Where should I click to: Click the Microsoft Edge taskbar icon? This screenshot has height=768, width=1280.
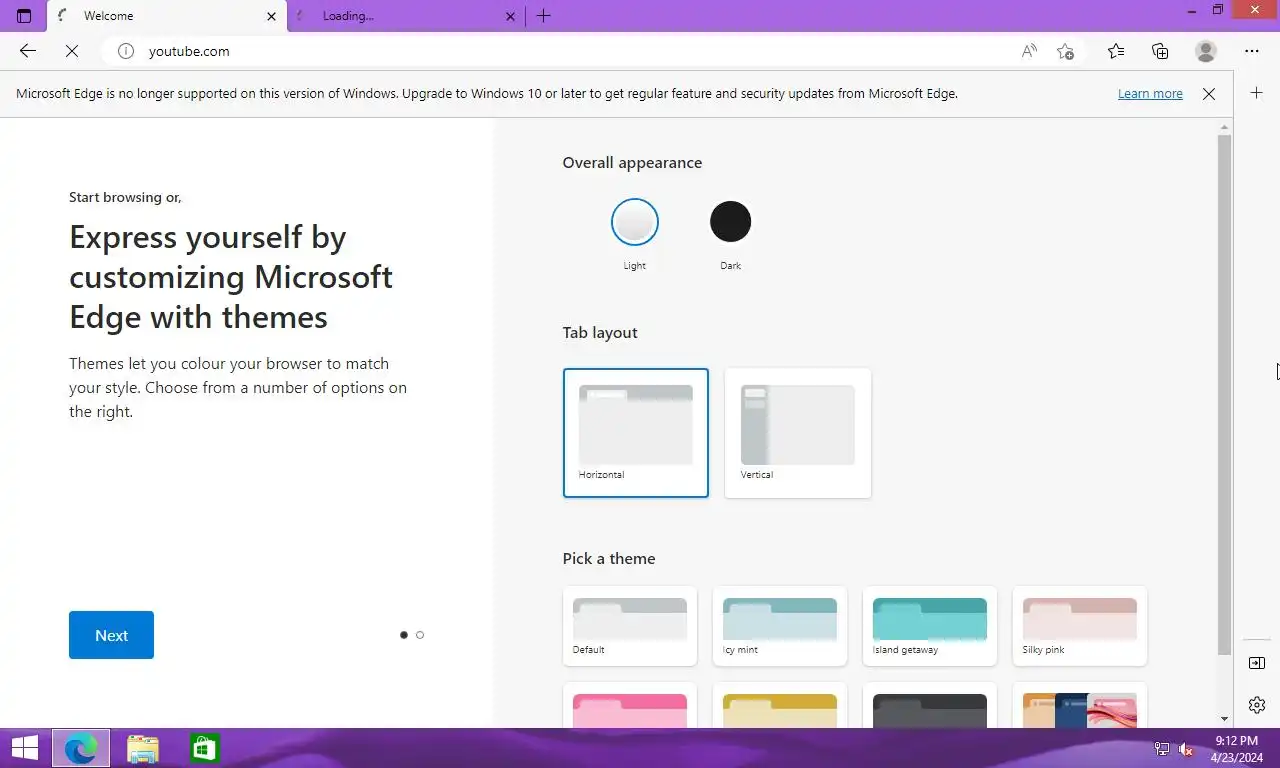click(81, 748)
